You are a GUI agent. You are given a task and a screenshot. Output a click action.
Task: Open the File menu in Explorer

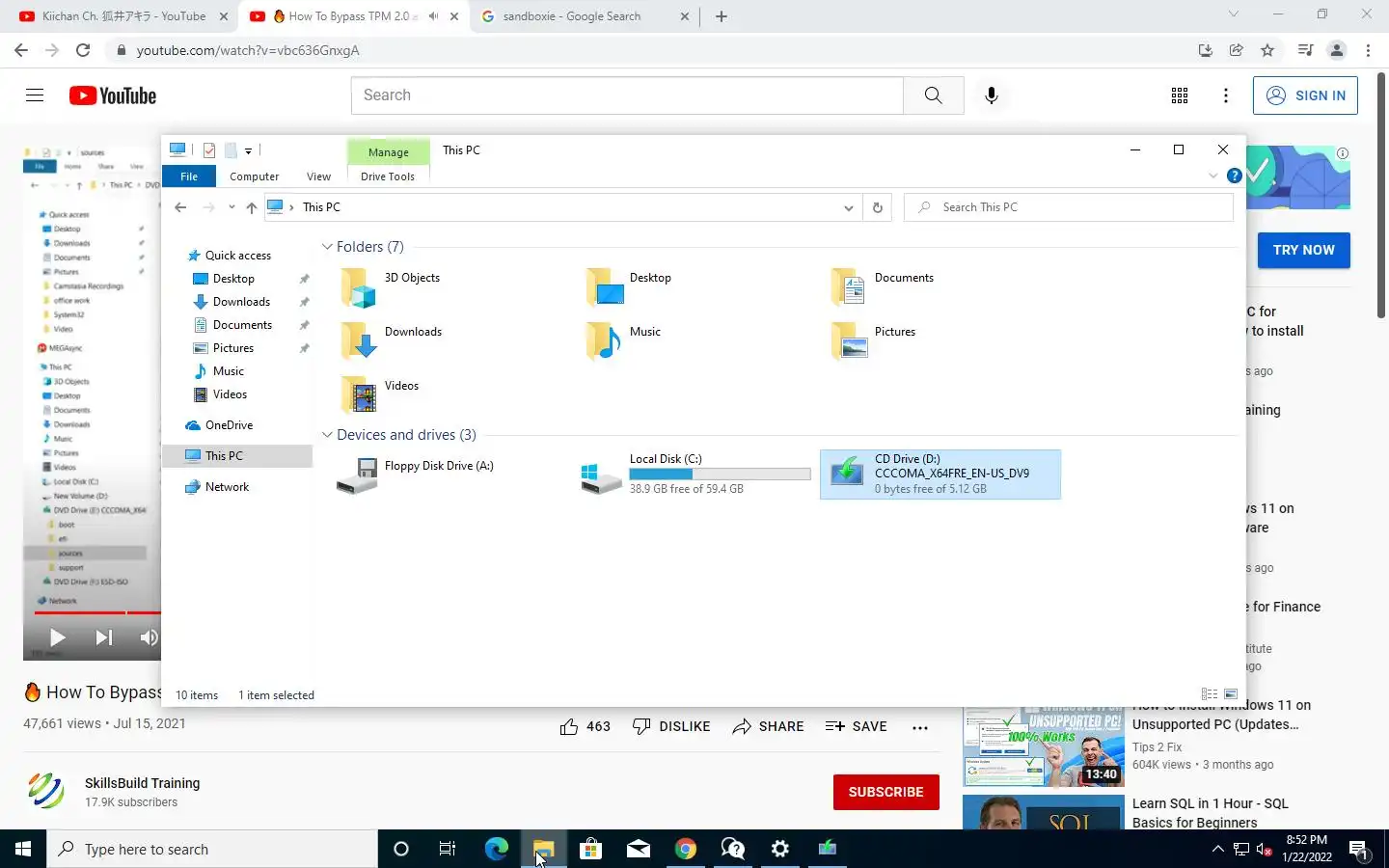click(x=189, y=176)
